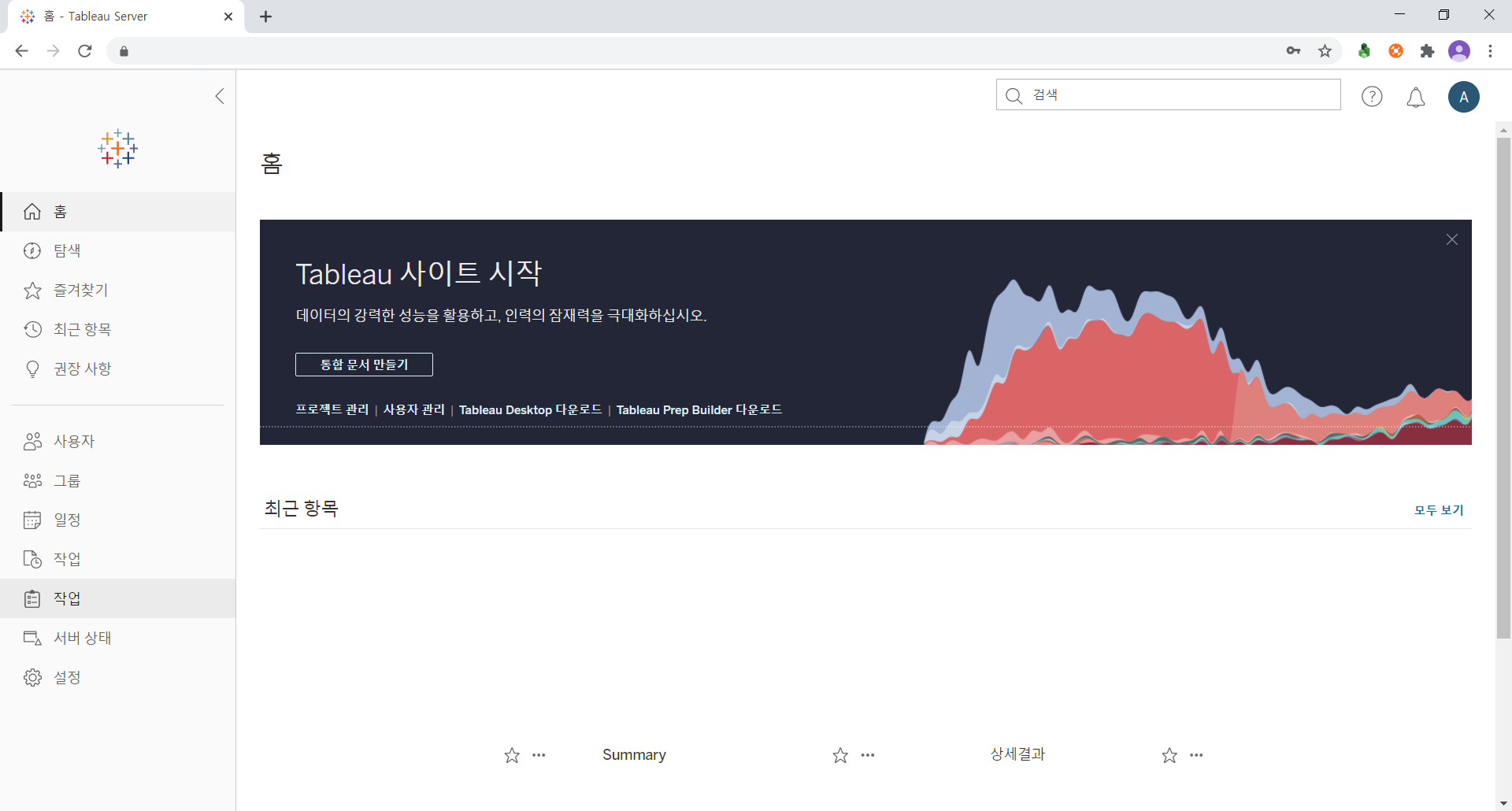Open the browser extensions puzzle icon
Image resolution: width=1512 pixels, height=811 pixels.
[x=1427, y=51]
